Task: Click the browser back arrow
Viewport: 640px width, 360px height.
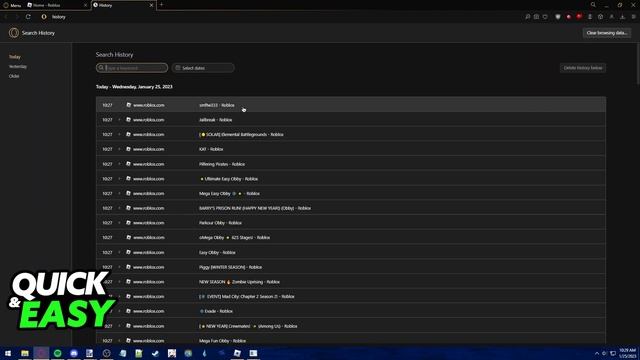Action: click(7, 17)
